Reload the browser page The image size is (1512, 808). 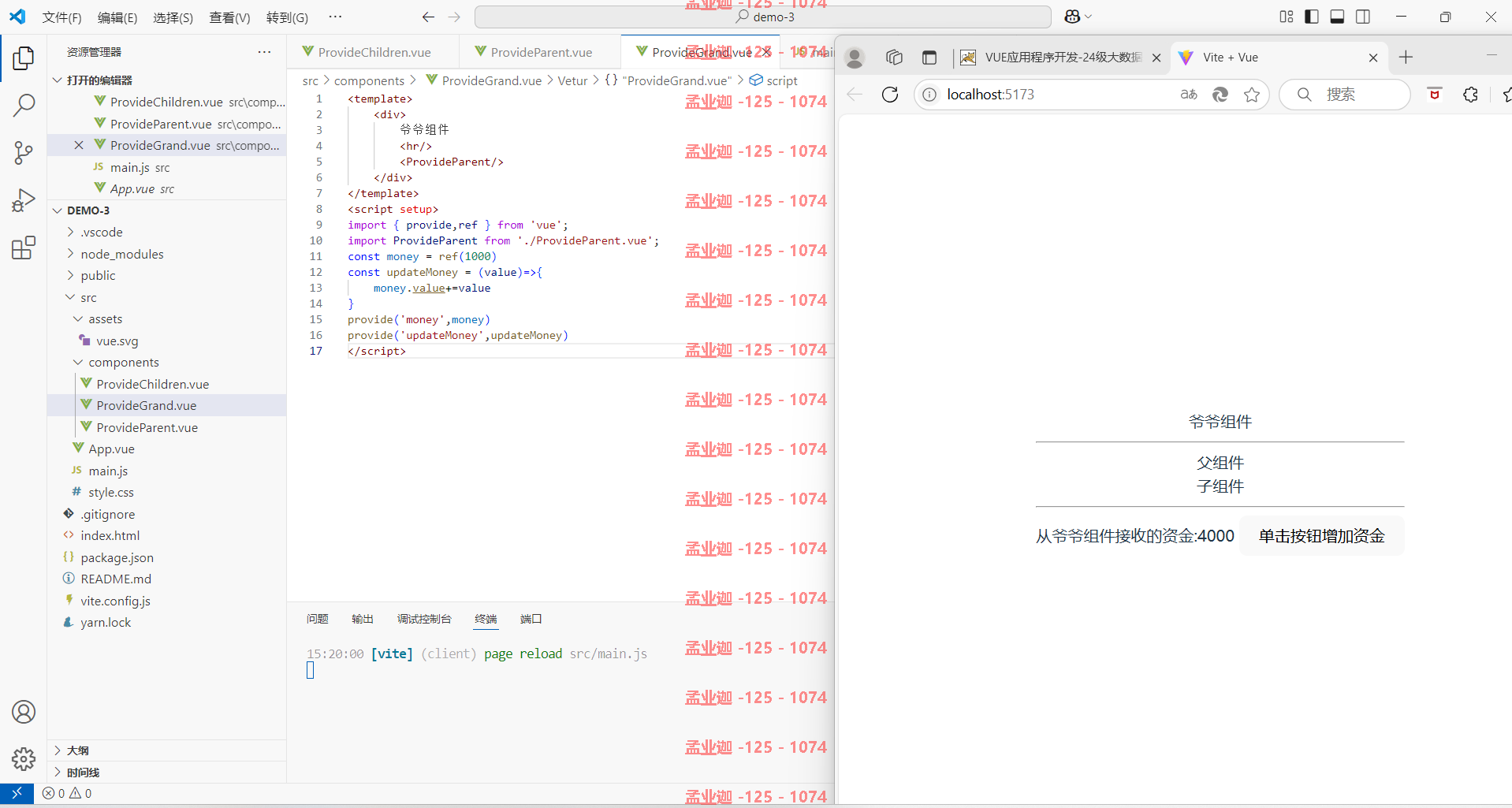[x=890, y=95]
